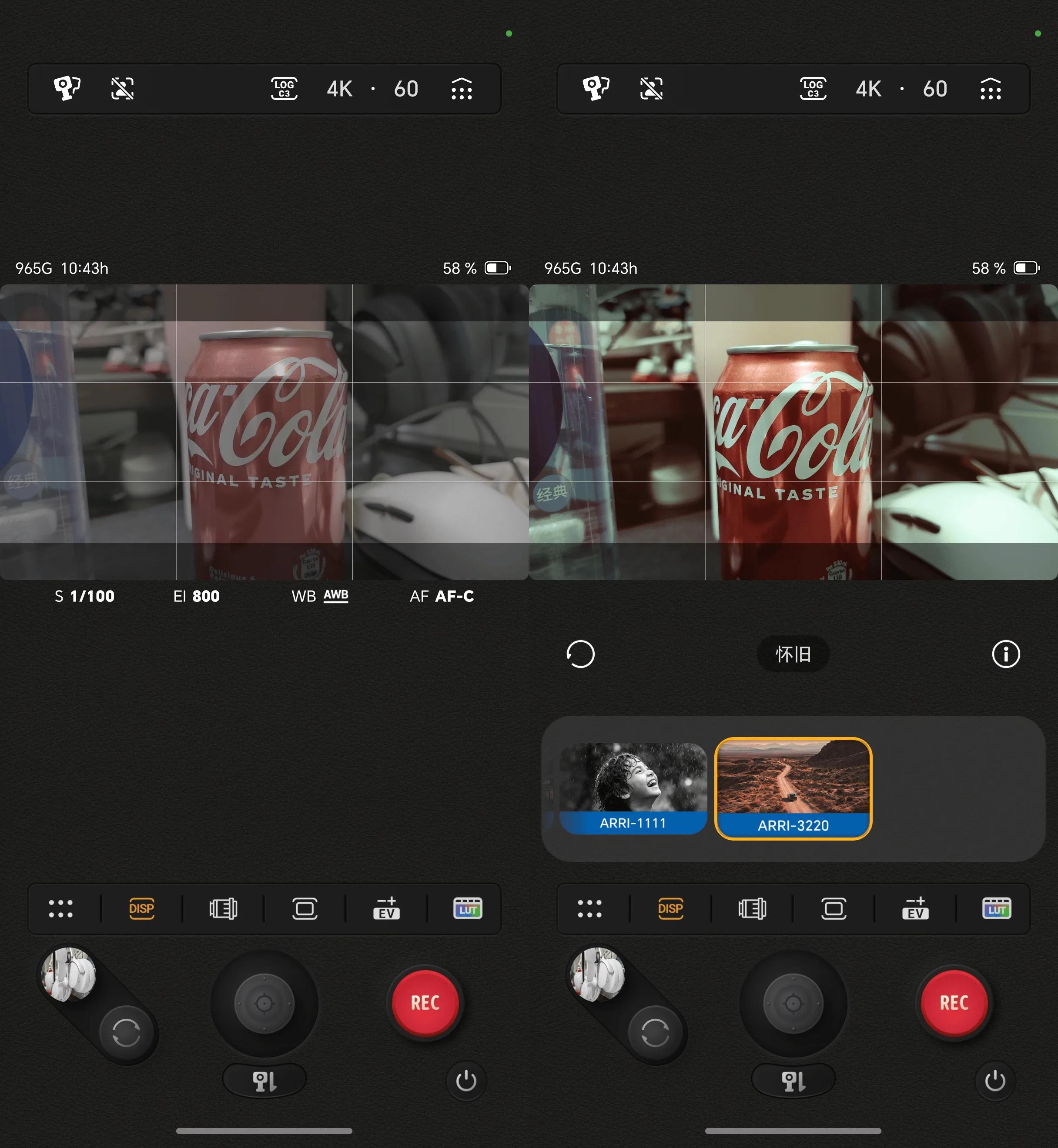Tap power button on right screen
The width and height of the screenshot is (1058, 1148).
click(x=995, y=1081)
